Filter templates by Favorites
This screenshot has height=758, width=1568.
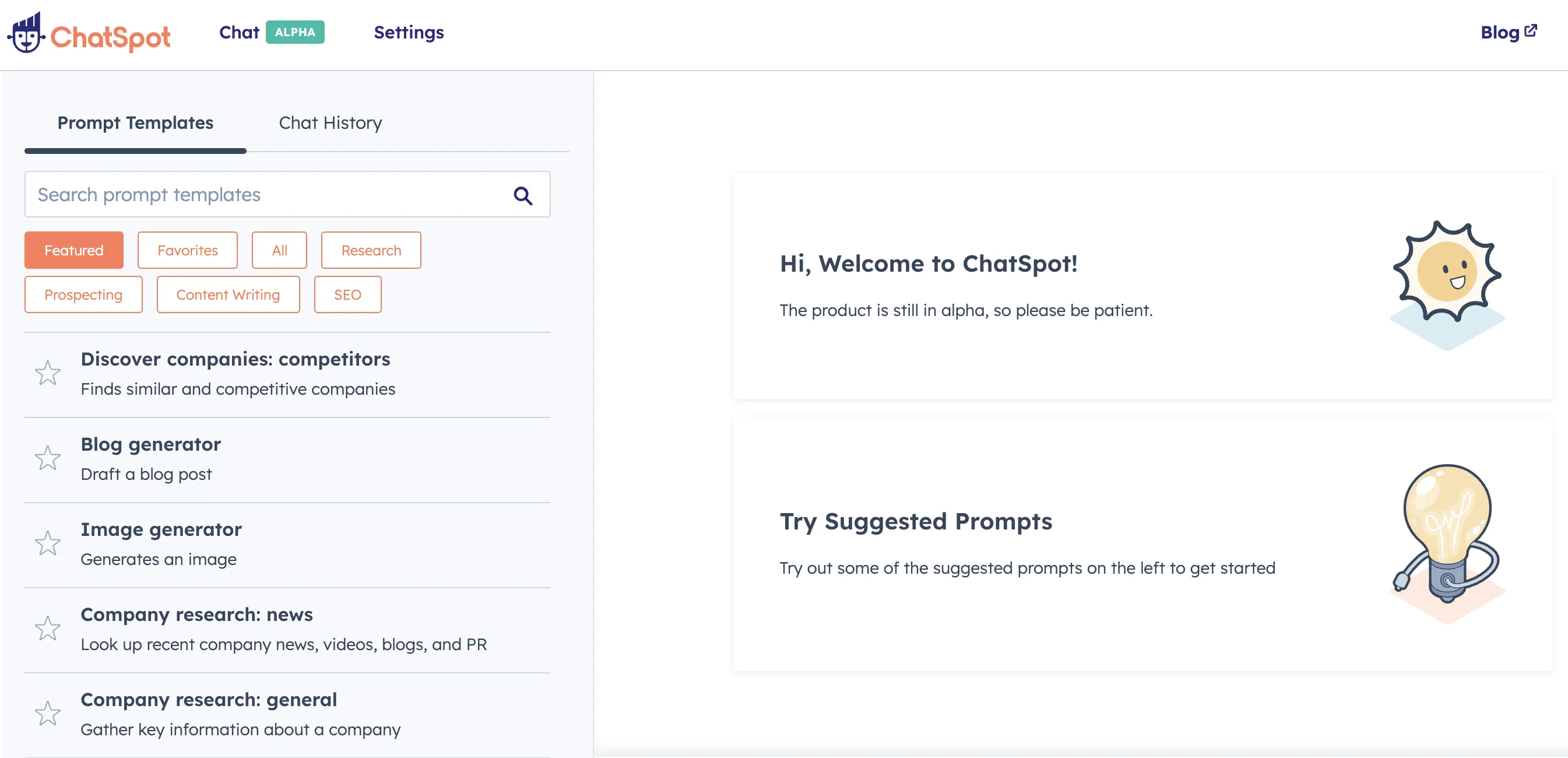pos(188,250)
